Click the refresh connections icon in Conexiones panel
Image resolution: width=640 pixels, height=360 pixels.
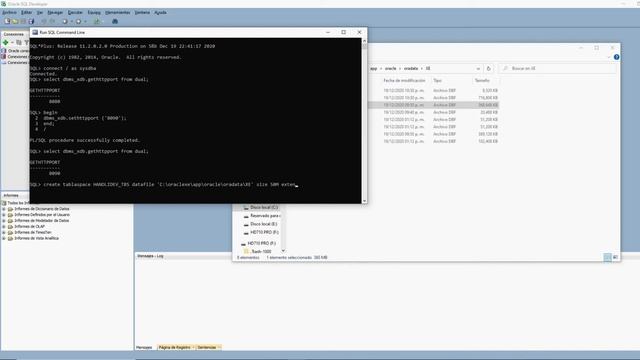[19, 42]
